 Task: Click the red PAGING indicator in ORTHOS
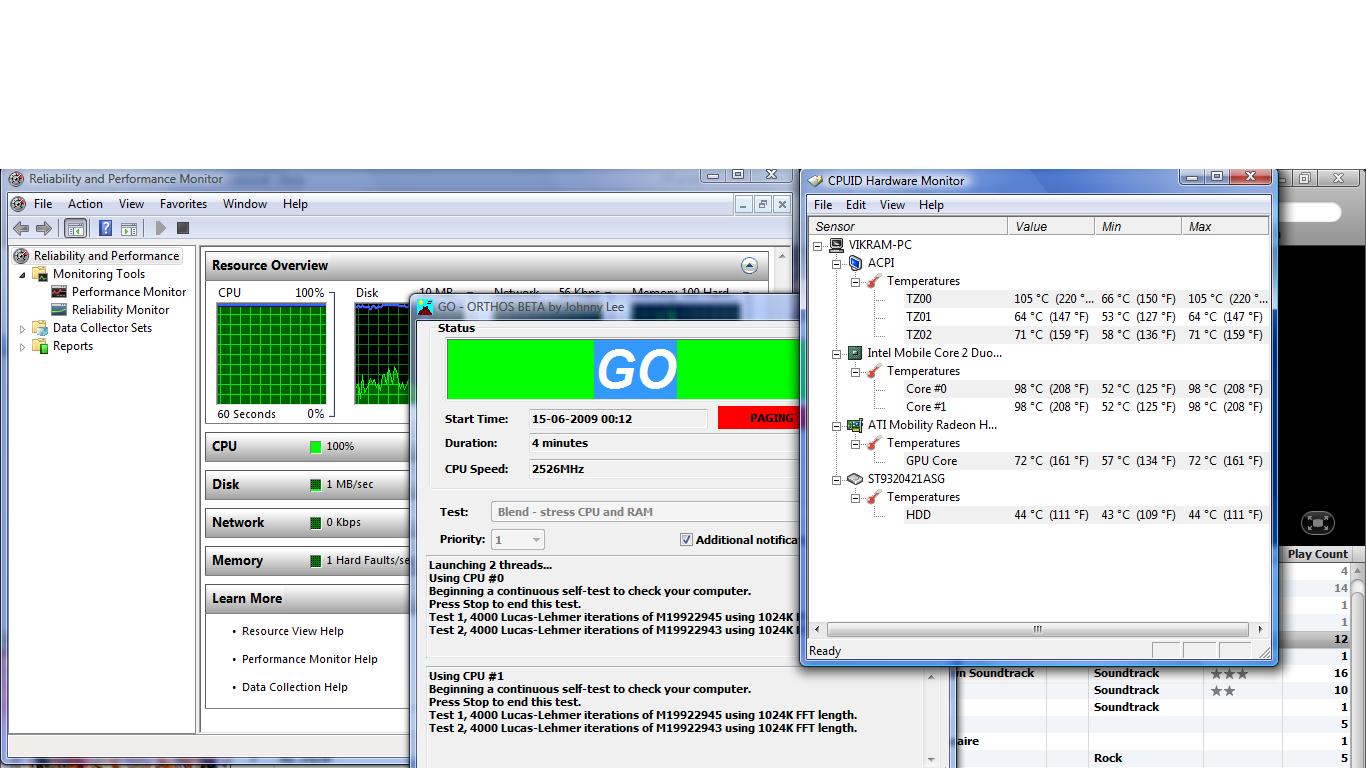pos(759,418)
